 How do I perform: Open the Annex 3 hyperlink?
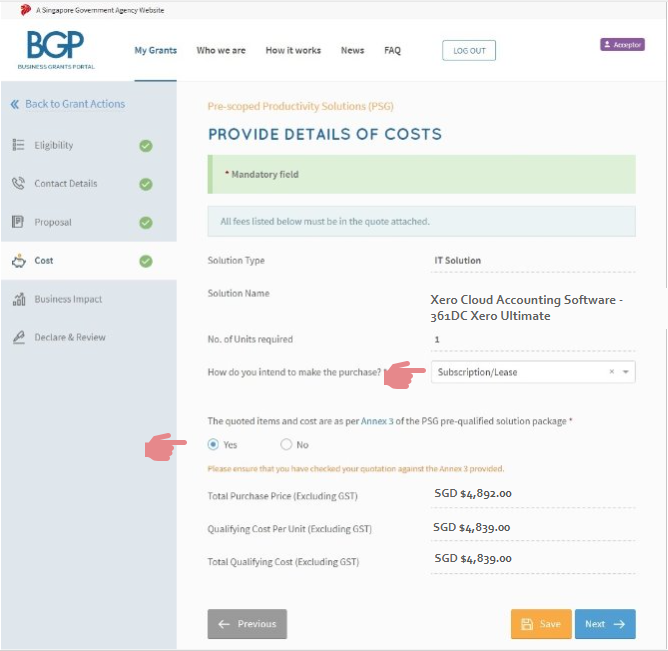click(377, 421)
